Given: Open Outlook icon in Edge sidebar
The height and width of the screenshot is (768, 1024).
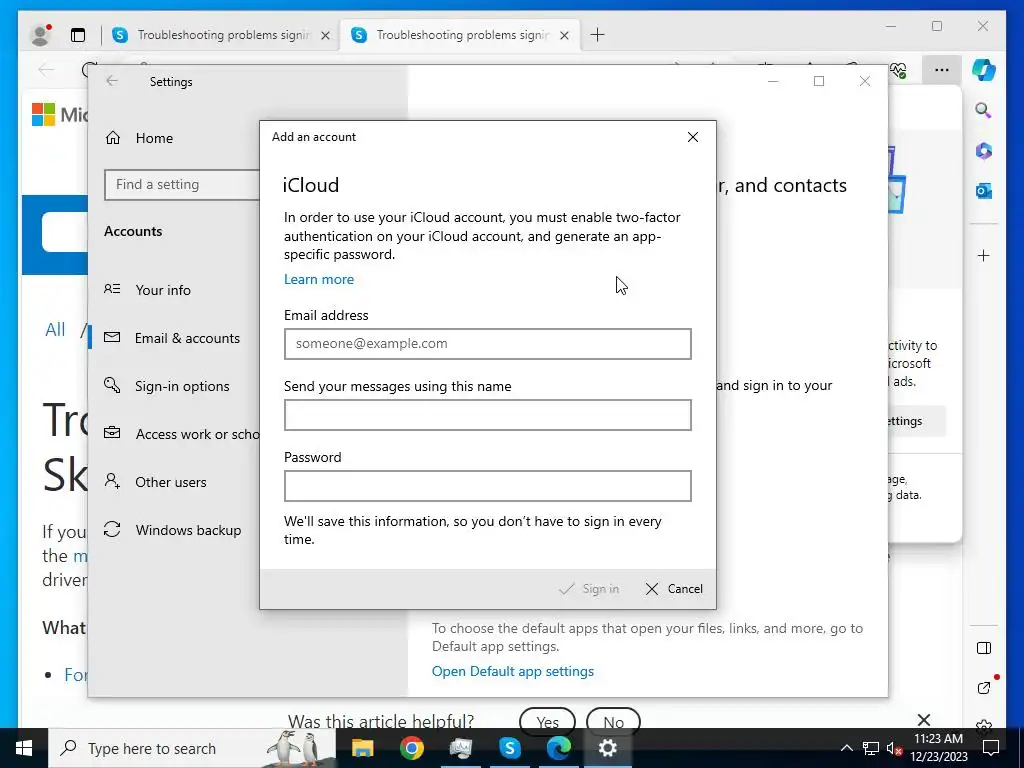Looking at the screenshot, I should (x=984, y=191).
